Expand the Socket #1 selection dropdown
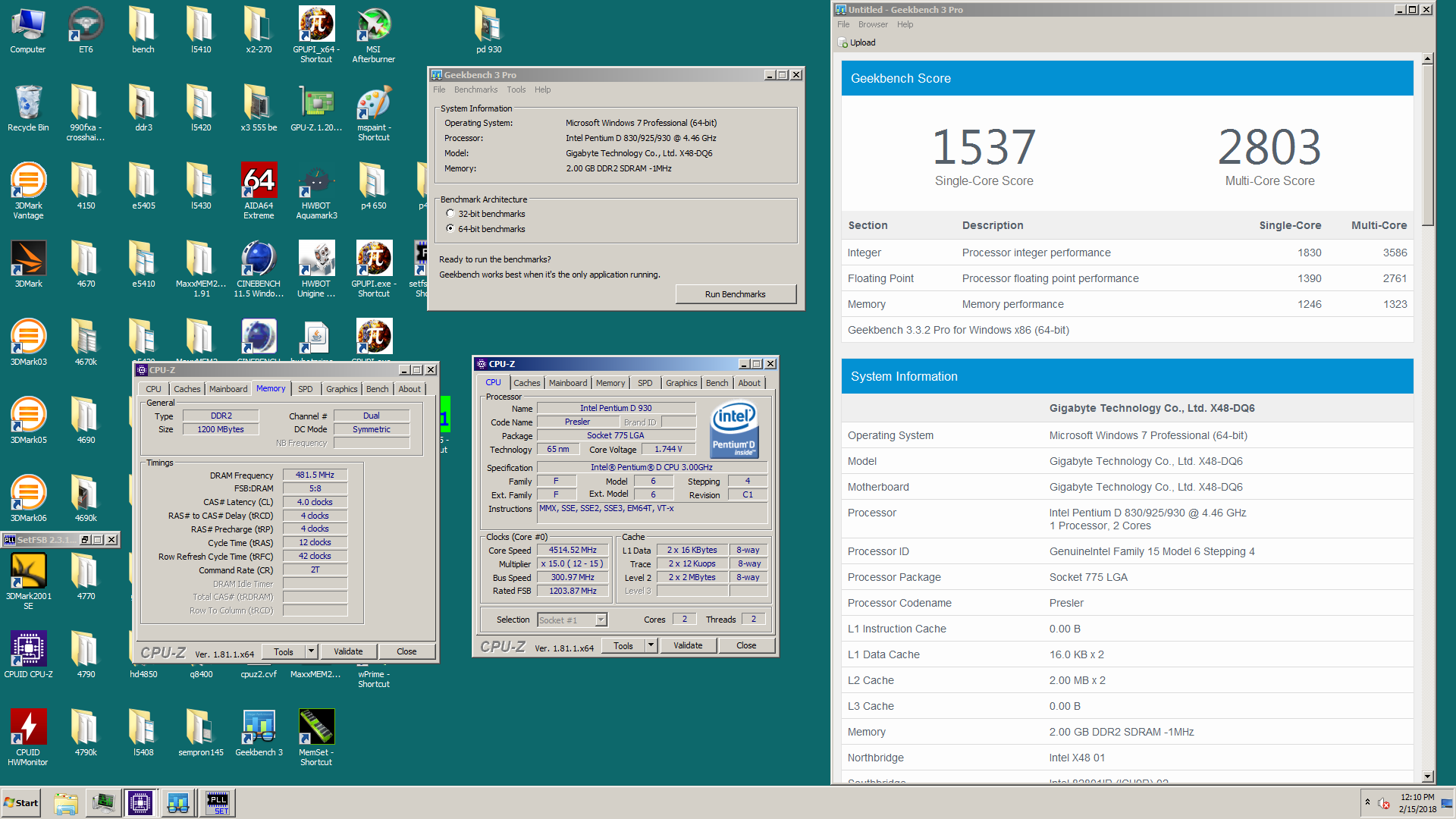Screen dimensions: 1456x819 (x=601, y=620)
